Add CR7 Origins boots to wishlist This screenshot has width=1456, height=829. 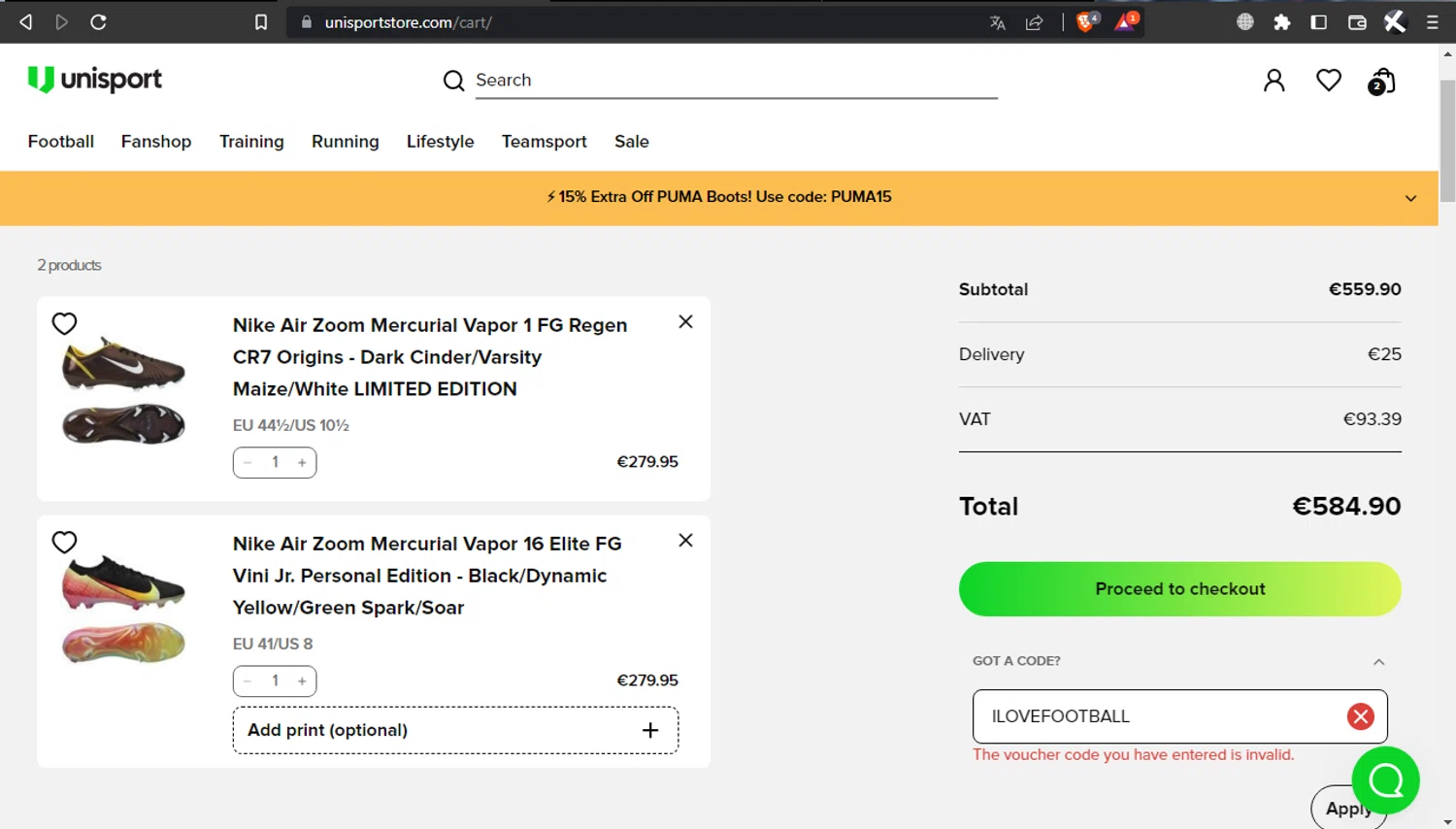coord(64,323)
